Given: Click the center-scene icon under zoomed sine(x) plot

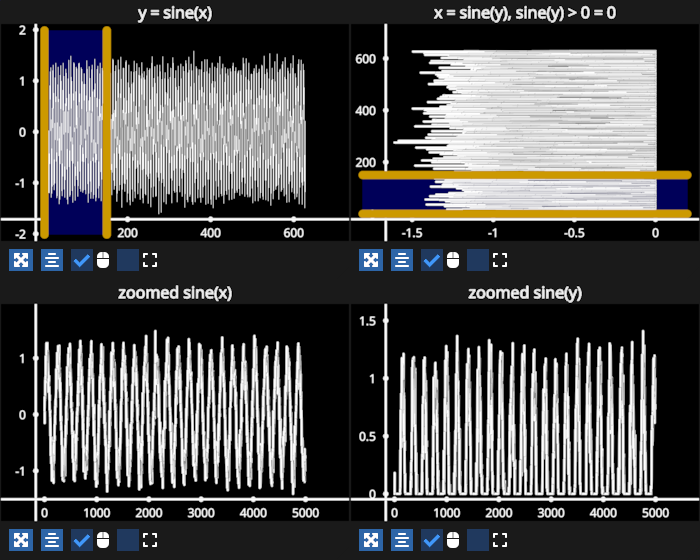Looking at the screenshot, I should [x=52, y=540].
